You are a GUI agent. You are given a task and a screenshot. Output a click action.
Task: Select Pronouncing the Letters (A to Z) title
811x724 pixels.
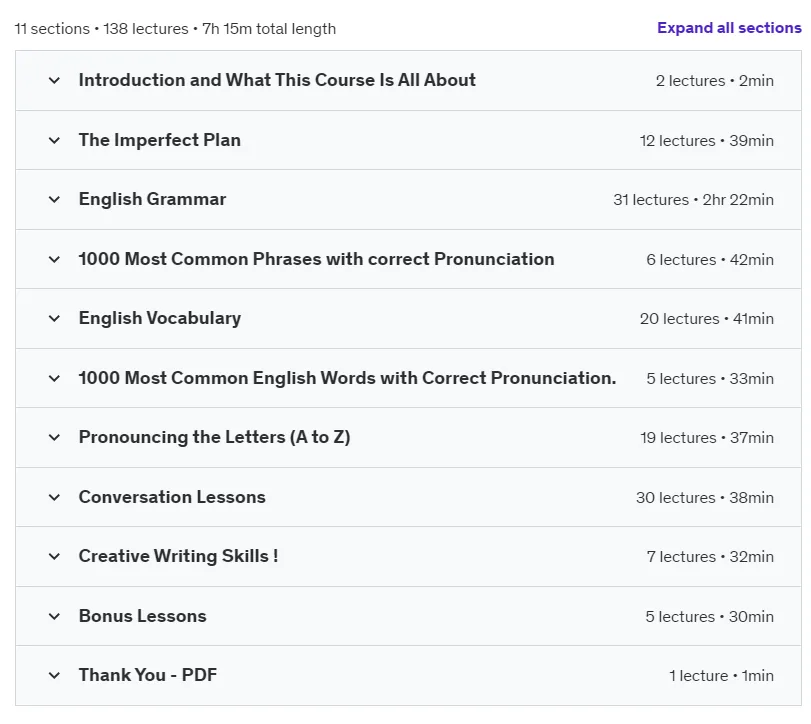tap(214, 438)
